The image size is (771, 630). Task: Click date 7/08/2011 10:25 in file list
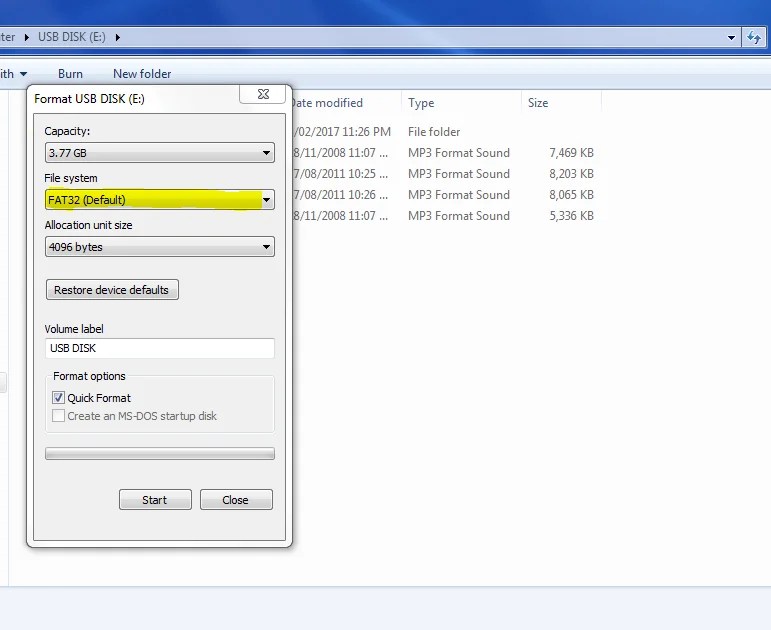tap(340, 174)
